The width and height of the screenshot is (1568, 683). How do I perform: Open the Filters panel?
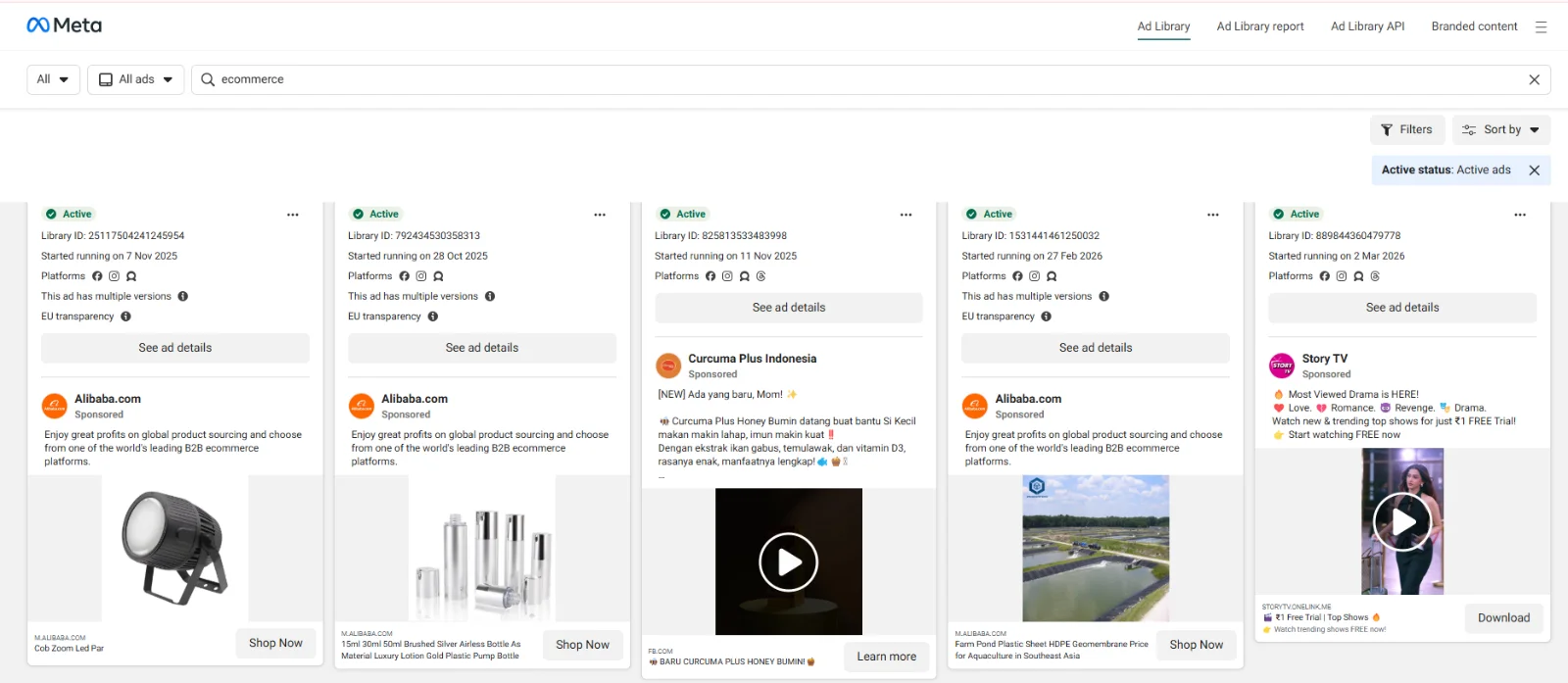tap(1407, 129)
